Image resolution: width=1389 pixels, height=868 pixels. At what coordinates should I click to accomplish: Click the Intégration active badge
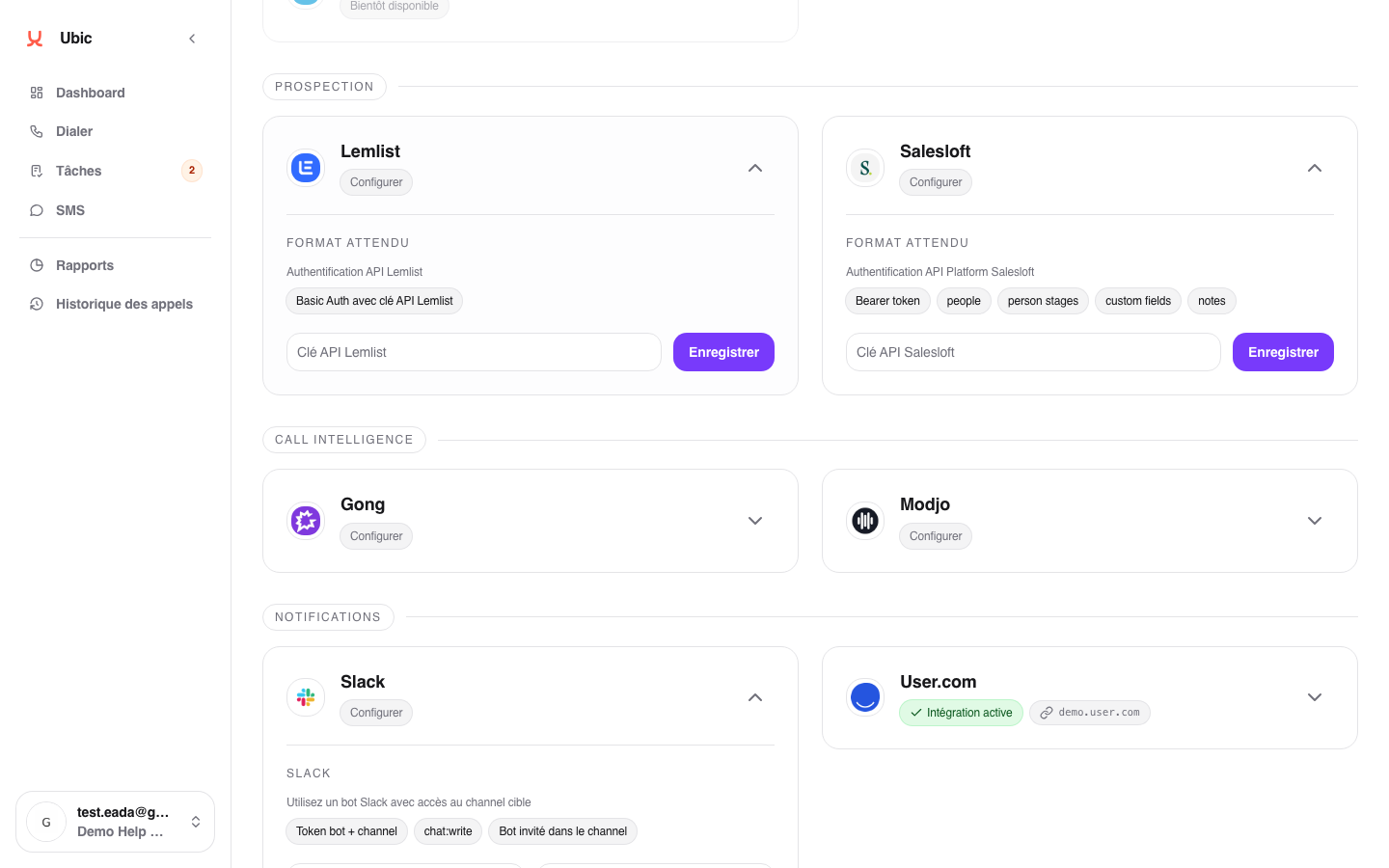tap(961, 713)
